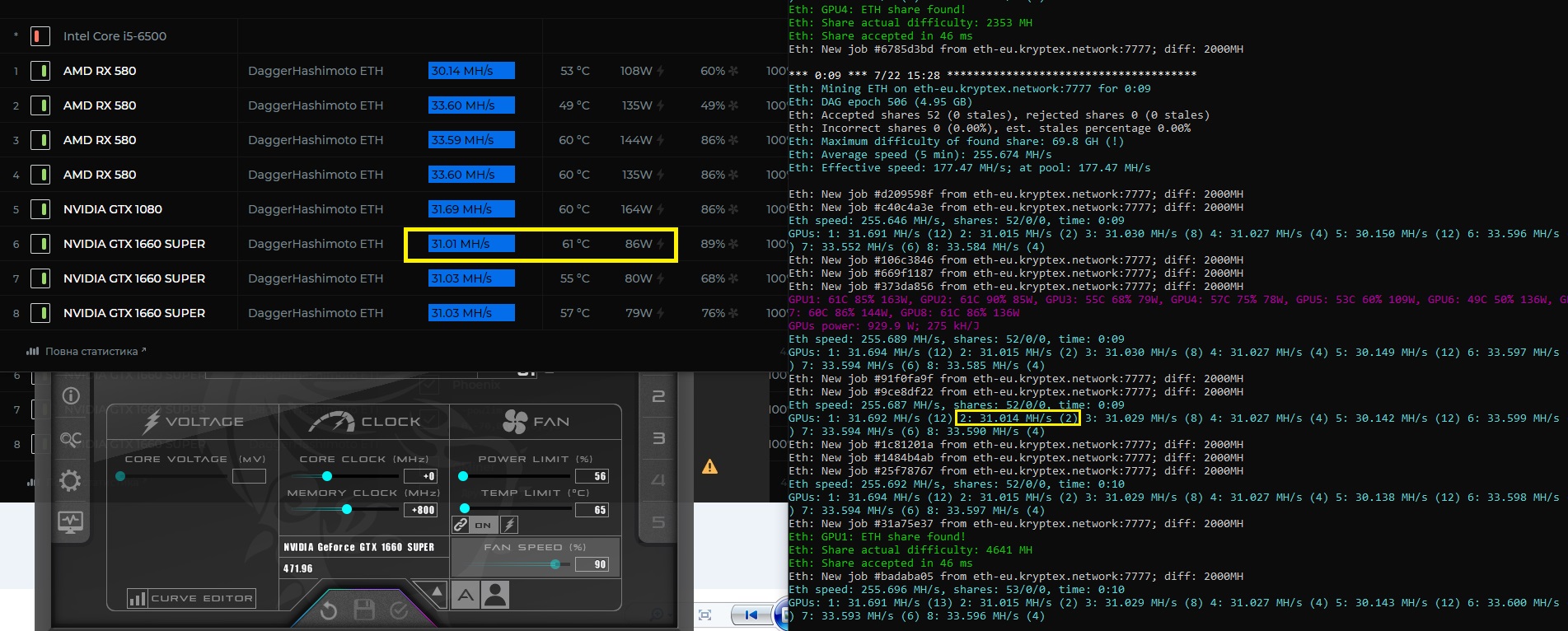This screenshot has width=1568, height=631.
Task: Click the fit-to-screen icon at bottom
Action: [x=704, y=615]
